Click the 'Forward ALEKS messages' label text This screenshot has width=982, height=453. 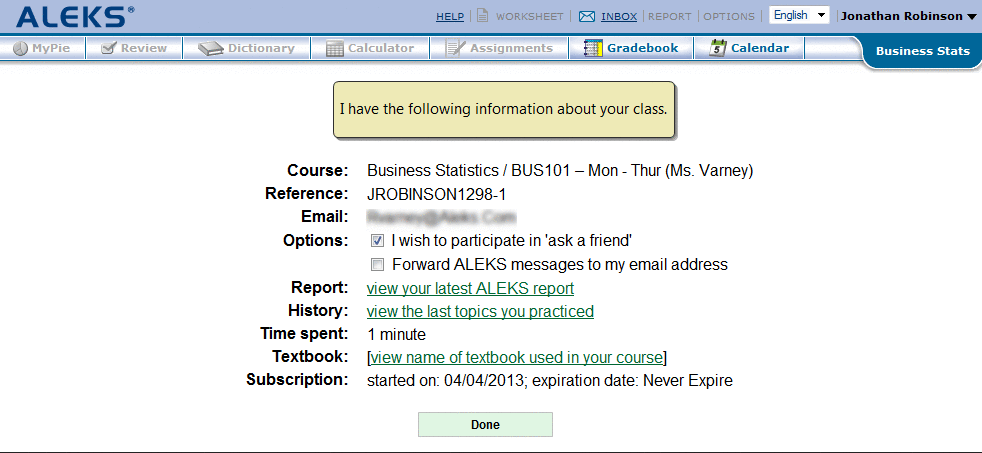point(560,264)
